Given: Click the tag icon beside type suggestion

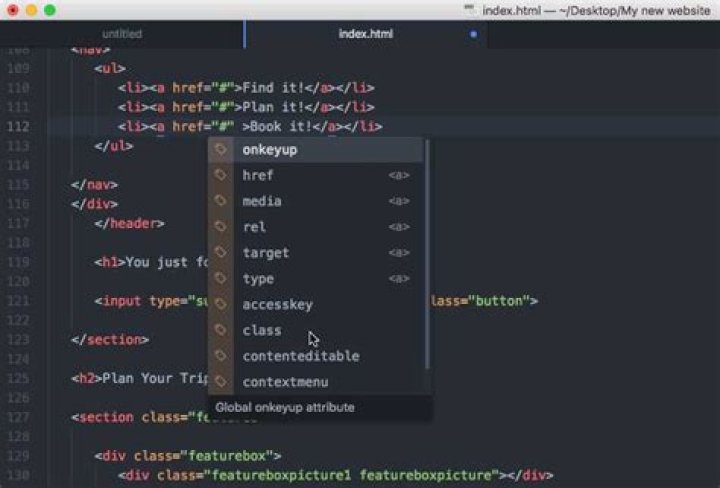Looking at the screenshot, I should click(221, 279).
